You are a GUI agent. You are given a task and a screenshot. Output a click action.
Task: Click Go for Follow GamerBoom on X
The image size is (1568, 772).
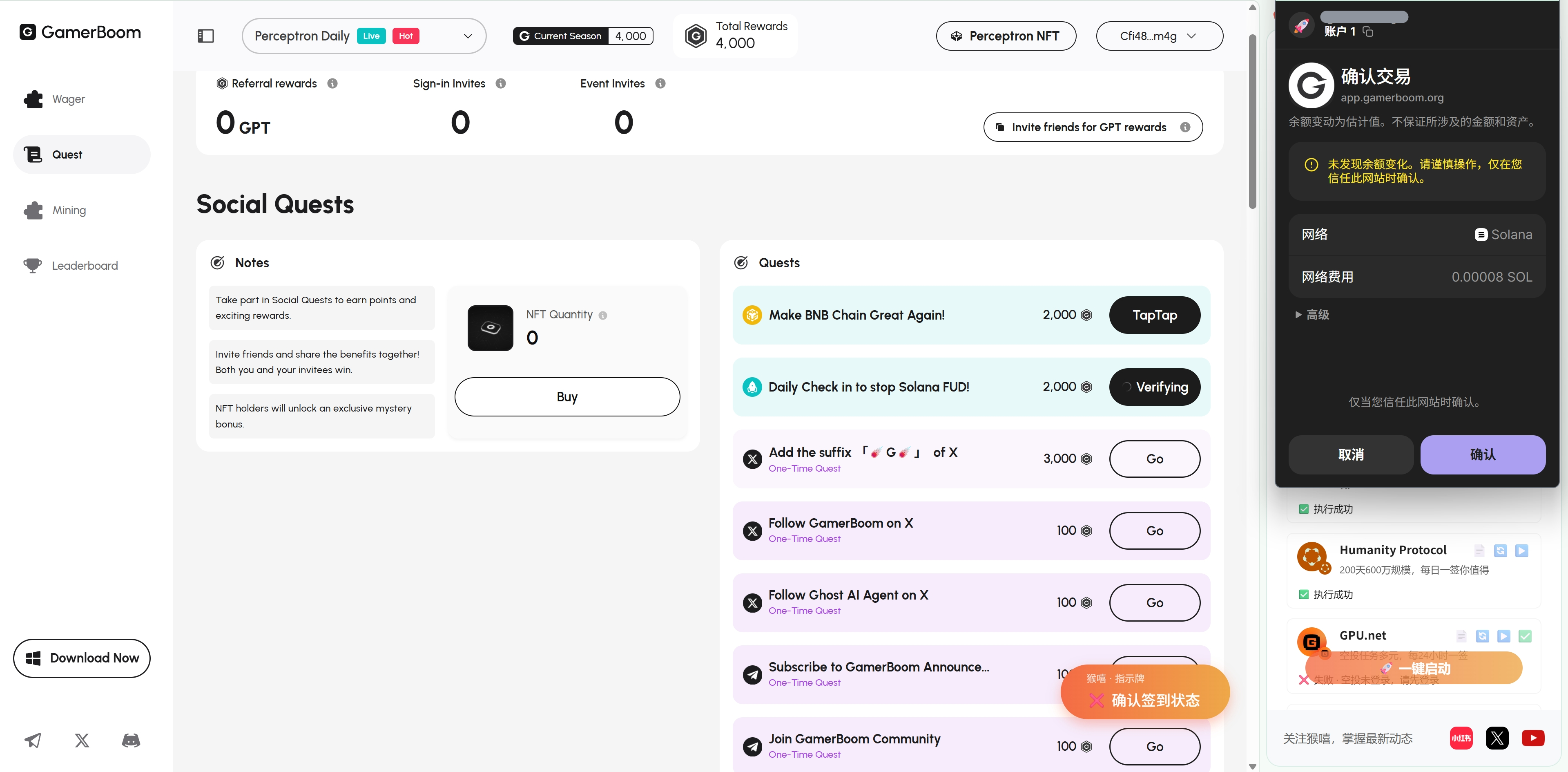pyautogui.click(x=1155, y=531)
